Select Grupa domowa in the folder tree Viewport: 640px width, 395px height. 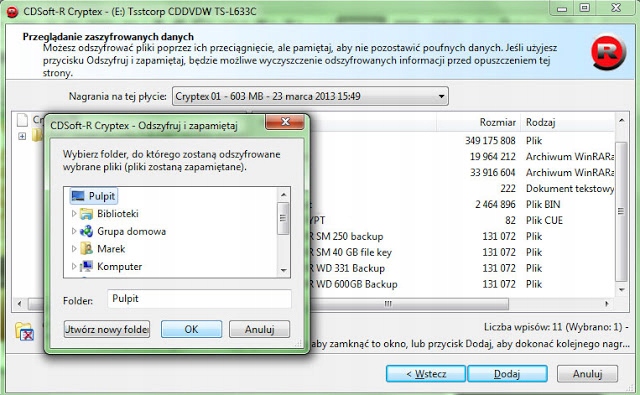[131, 231]
